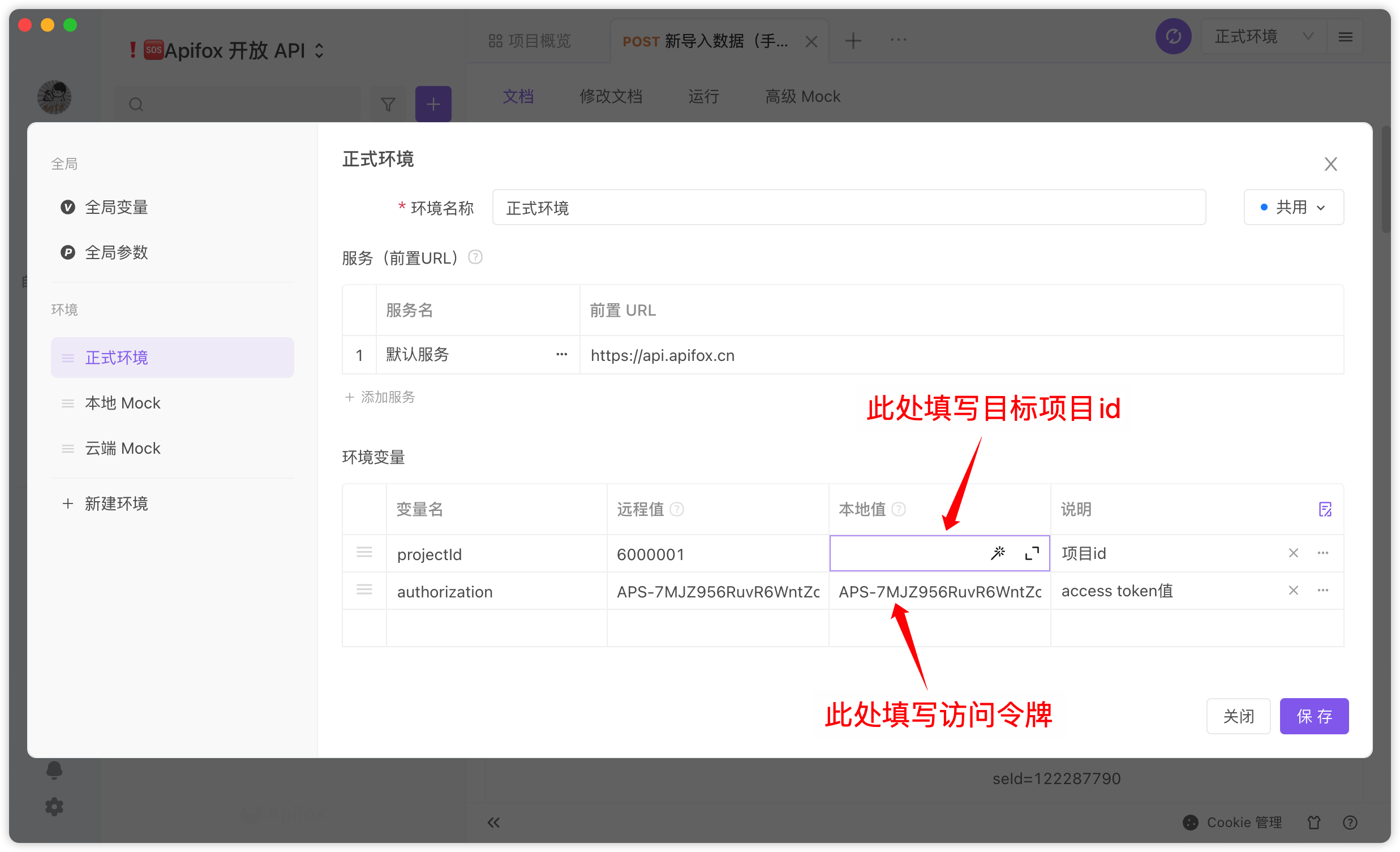Open the 修改文档 tab
The width and height of the screenshot is (1400, 852).
pyautogui.click(x=611, y=96)
